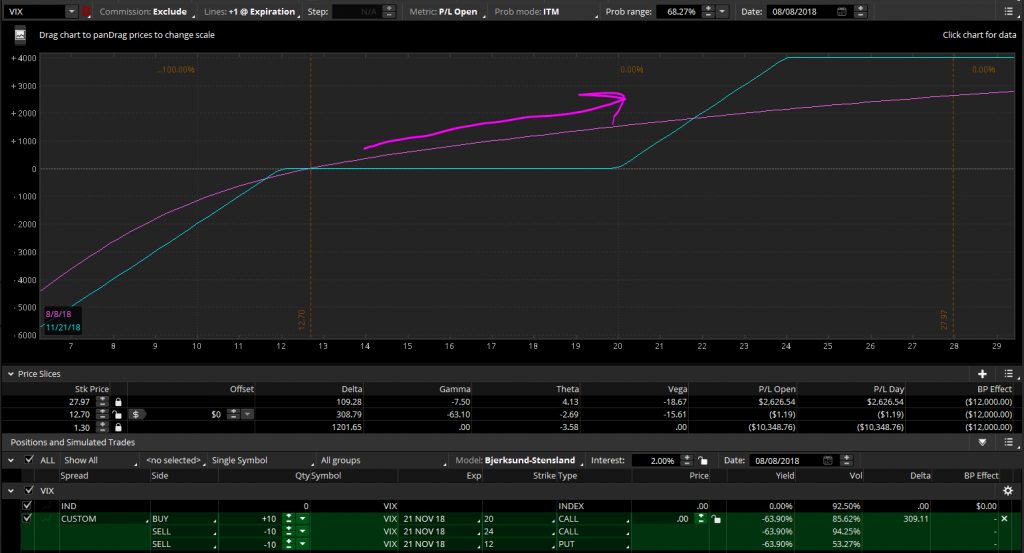The height and width of the screenshot is (553, 1024).
Task: Click the chart image icon at top left
Action: [x=20, y=34]
